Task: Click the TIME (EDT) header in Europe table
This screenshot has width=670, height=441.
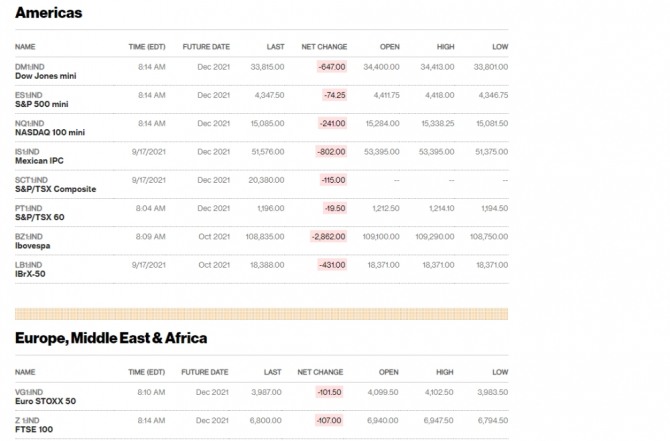Action: [147, 371]
